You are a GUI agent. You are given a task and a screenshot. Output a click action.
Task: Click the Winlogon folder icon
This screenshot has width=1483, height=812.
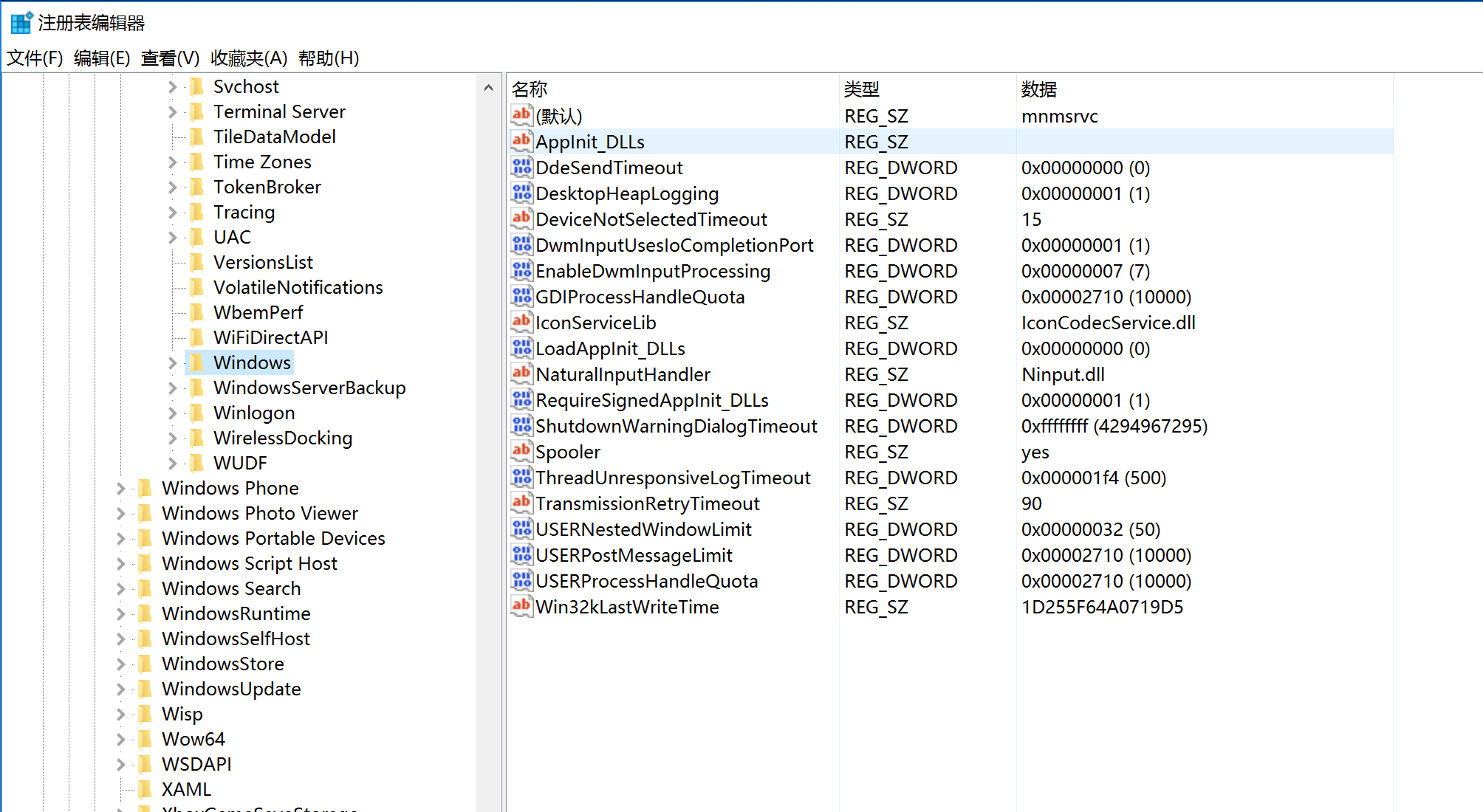point(196,413)
